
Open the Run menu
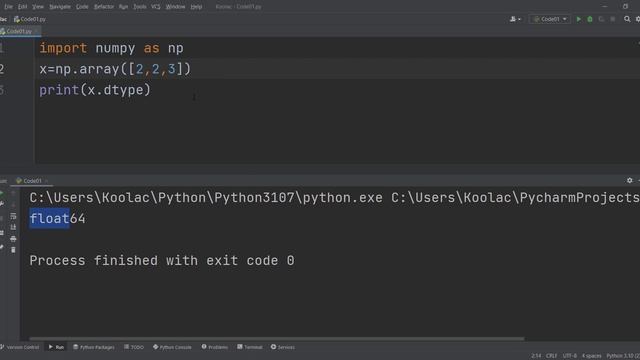[123, 7]
